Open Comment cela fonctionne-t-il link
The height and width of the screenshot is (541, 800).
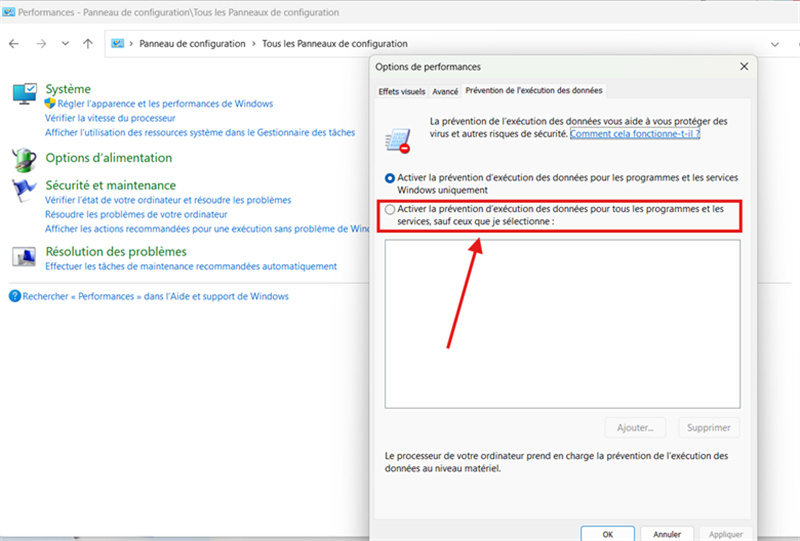coord(635,134)
